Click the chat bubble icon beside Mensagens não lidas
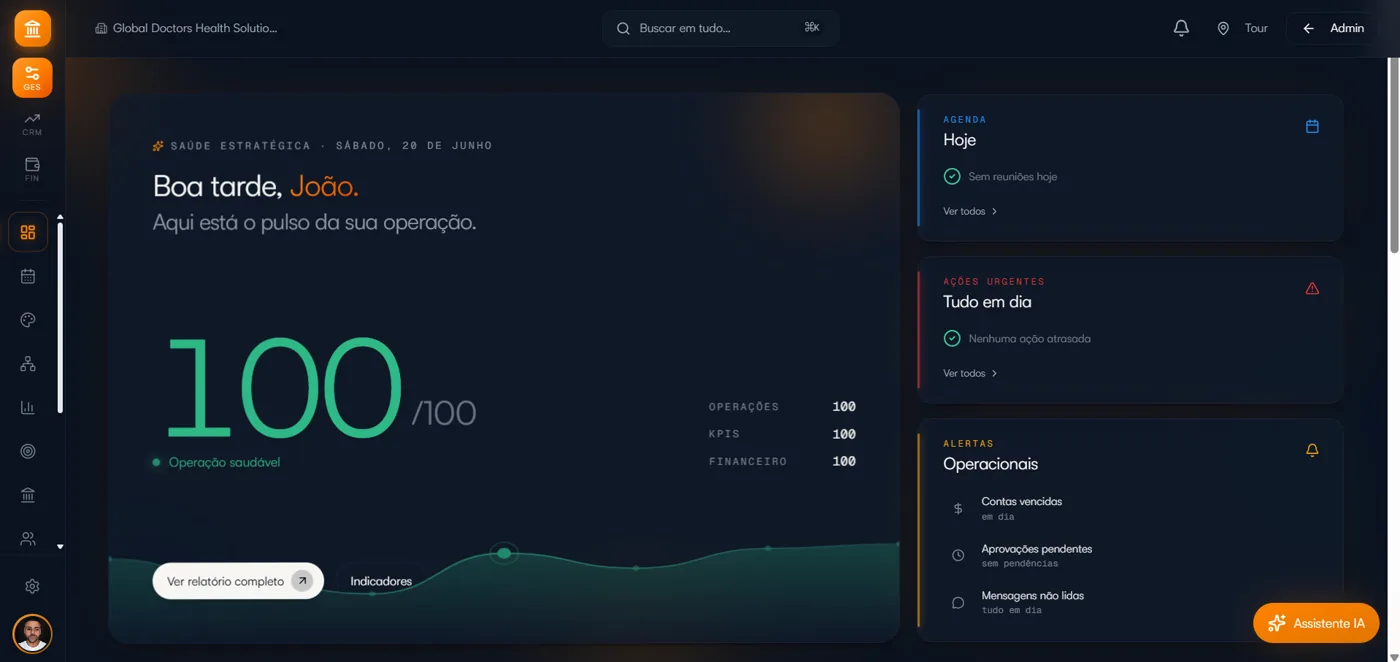Screen dimensions: 1400x662 point(958,602)
